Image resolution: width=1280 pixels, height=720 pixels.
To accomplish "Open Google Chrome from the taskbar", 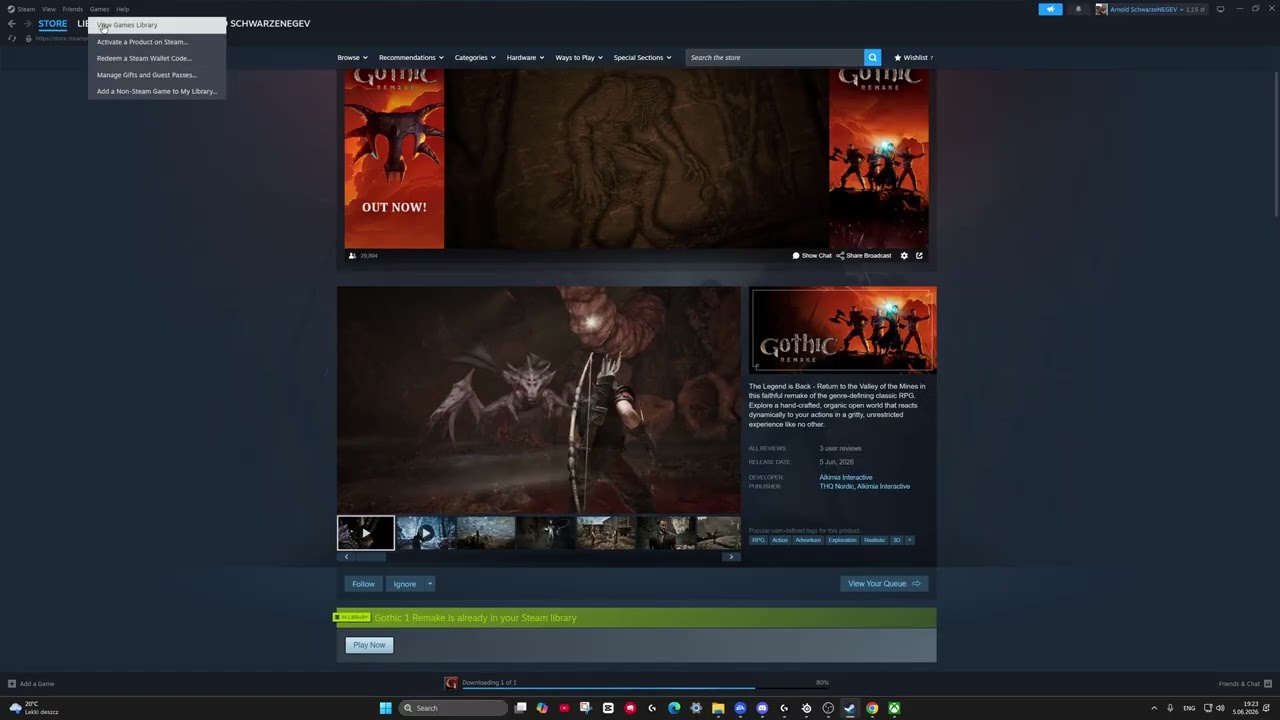I will click(872, 708).
